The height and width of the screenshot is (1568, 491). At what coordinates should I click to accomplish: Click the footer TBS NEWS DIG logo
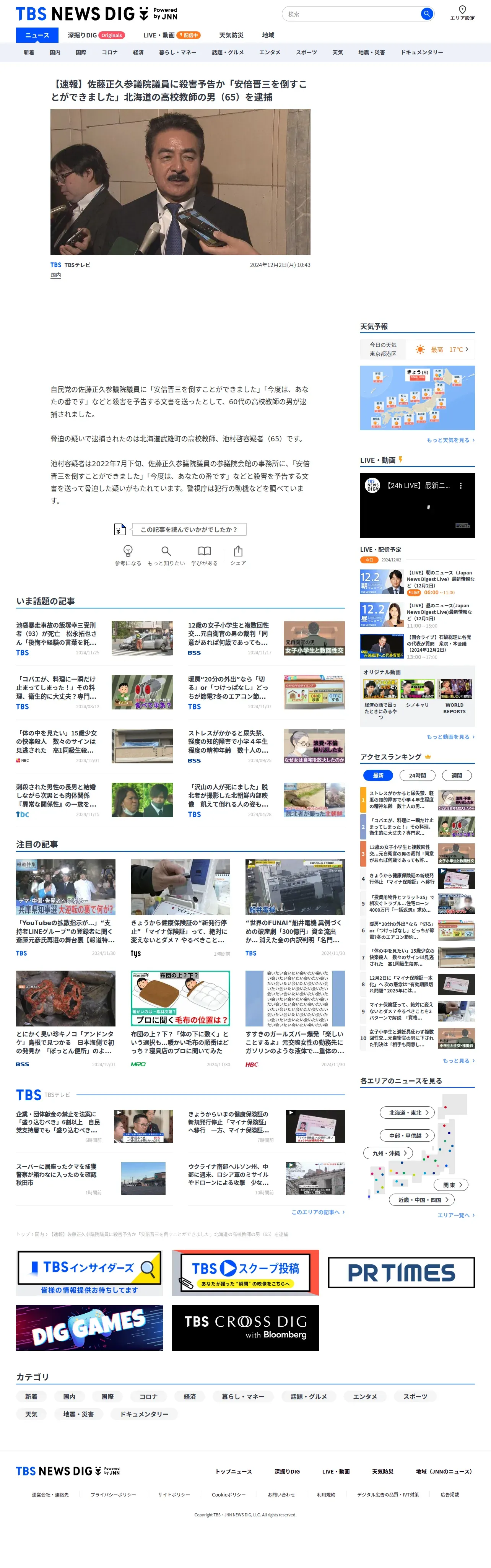click(x=68, y=1471)
